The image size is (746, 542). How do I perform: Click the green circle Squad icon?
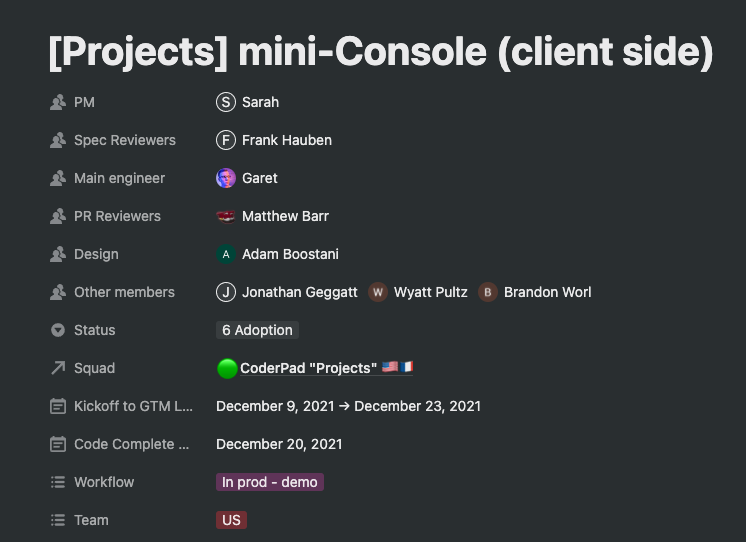coord(227,368)
